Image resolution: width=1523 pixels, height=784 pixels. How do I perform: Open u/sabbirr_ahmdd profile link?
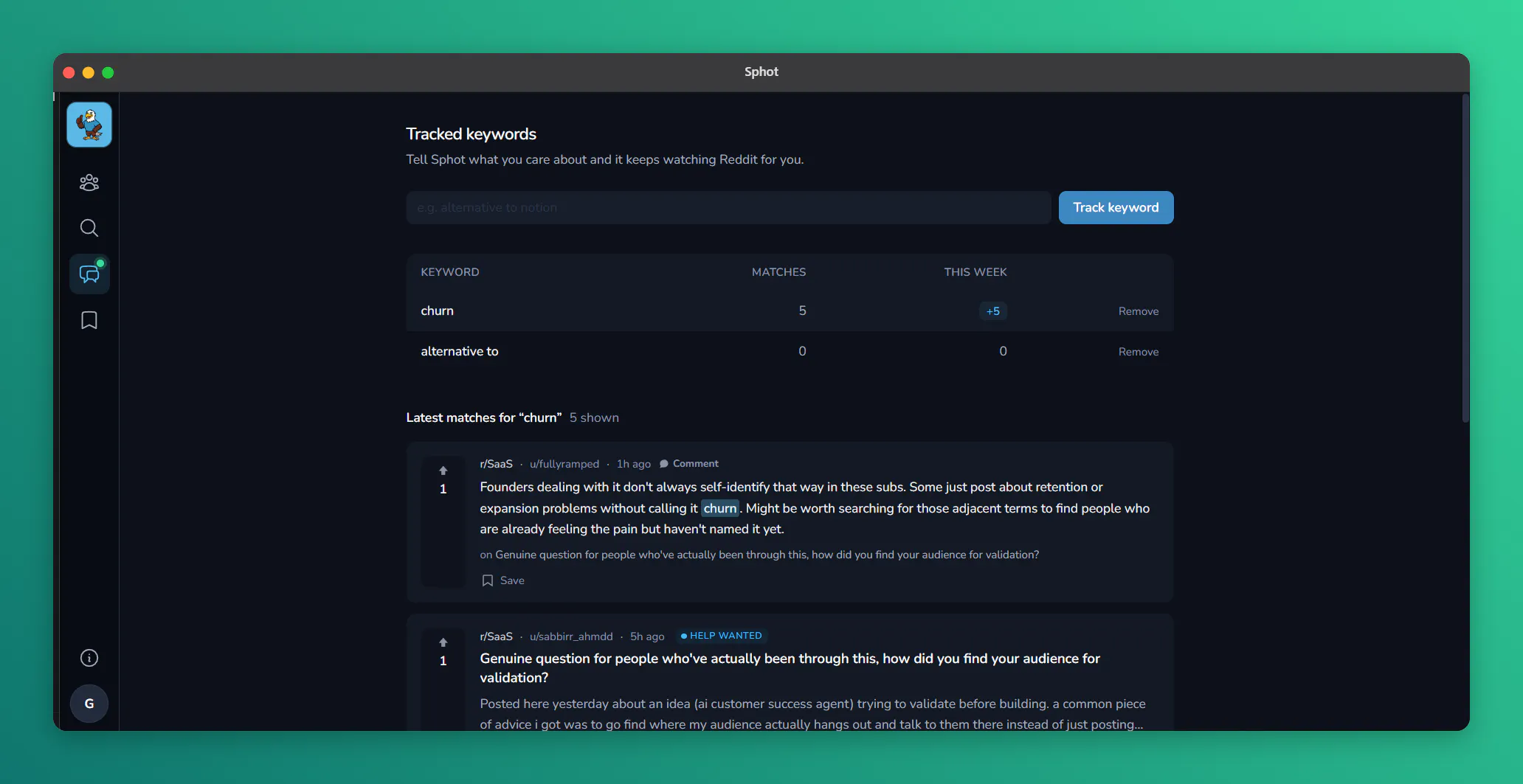point(571,636)
